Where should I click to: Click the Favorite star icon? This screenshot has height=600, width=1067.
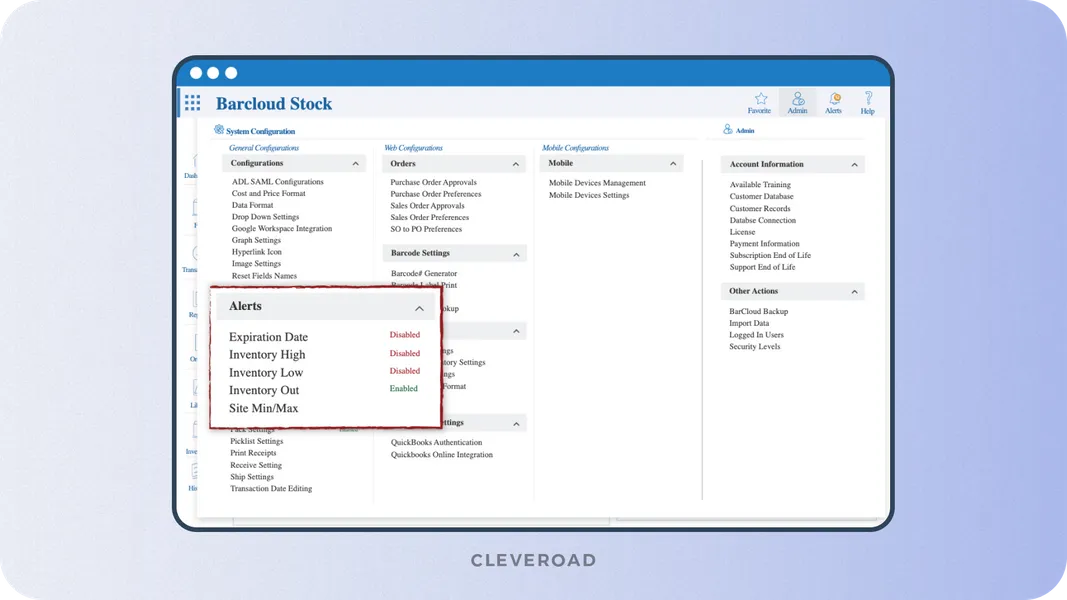tap(760, 99)
